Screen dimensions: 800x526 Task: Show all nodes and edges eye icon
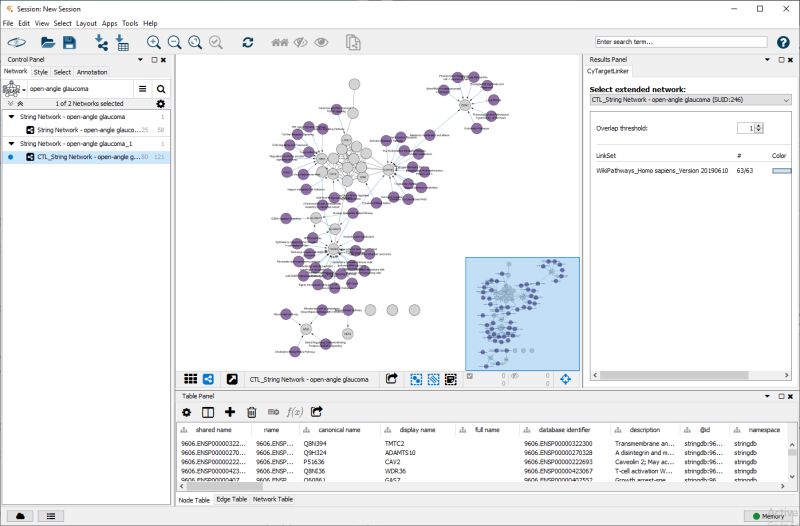[321, 42]
